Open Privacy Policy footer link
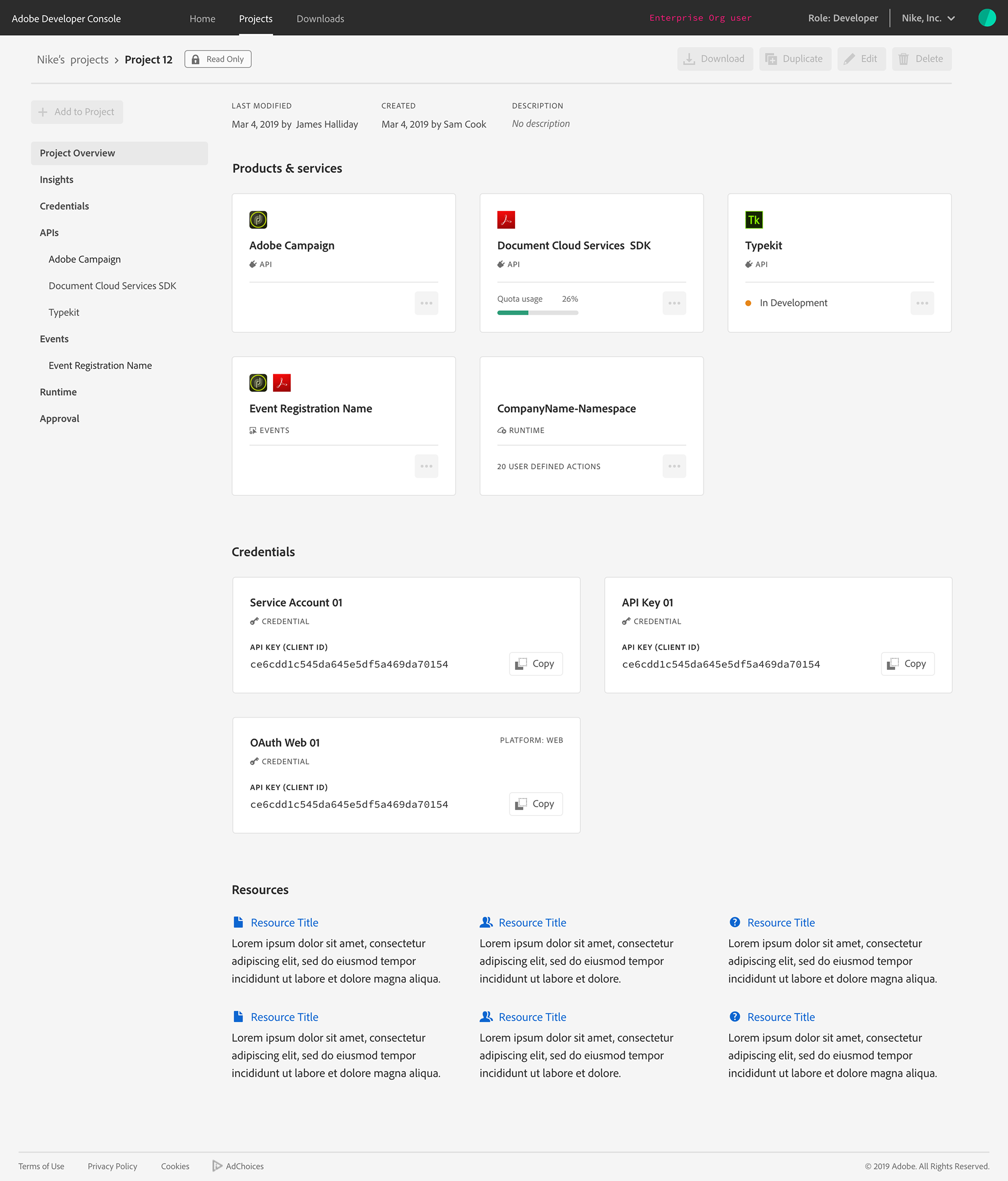This screenshot has height=1181, width=1008. pos(112,1166)
